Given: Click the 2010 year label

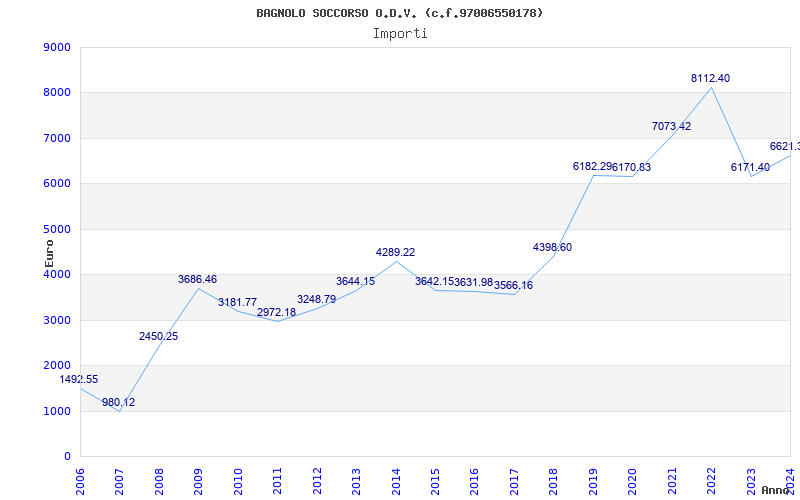Looking at the screenshot, I should (238, 482).
